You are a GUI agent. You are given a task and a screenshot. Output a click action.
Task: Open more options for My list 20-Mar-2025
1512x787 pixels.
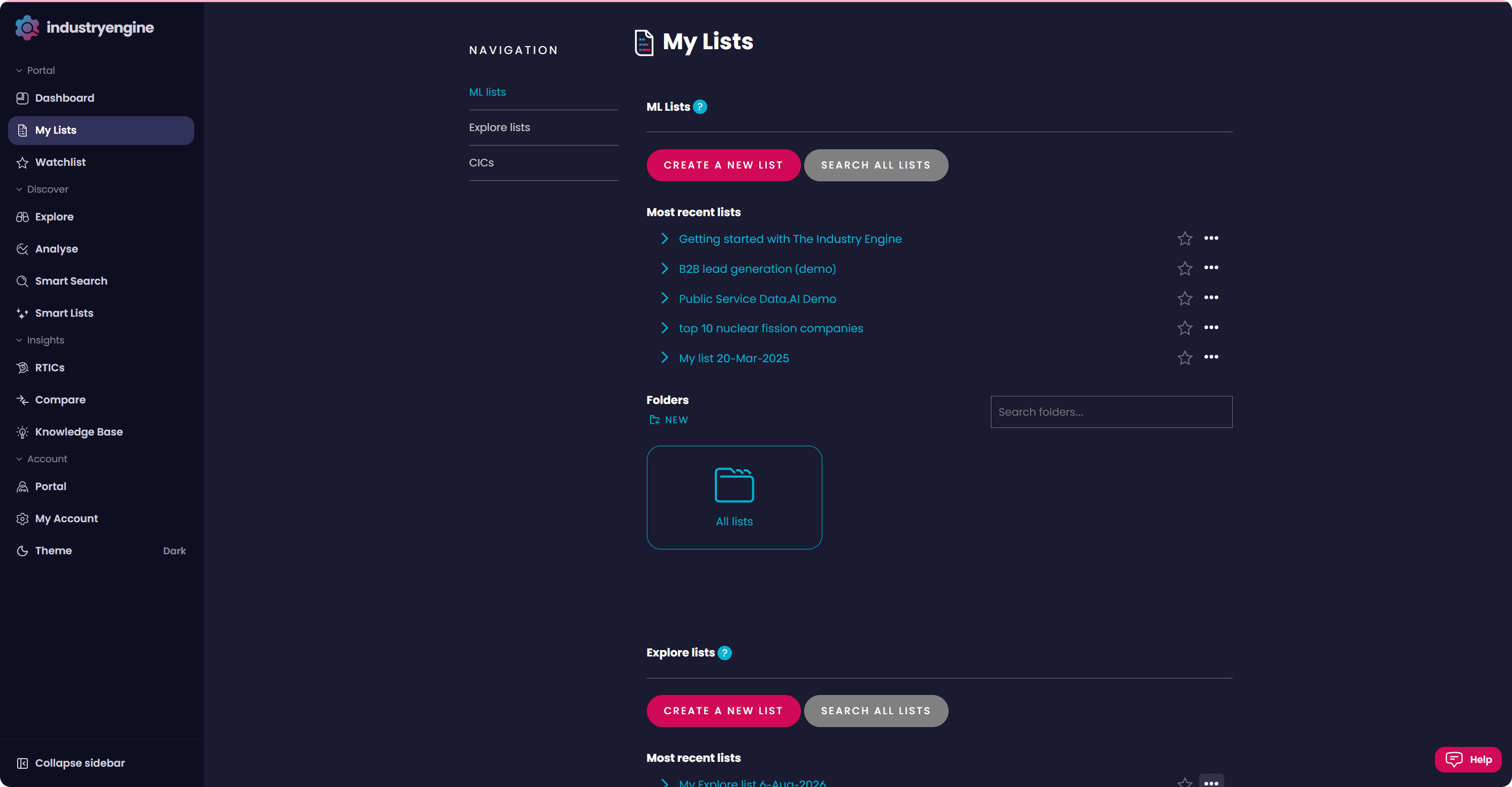click(x=1211, y=357)
